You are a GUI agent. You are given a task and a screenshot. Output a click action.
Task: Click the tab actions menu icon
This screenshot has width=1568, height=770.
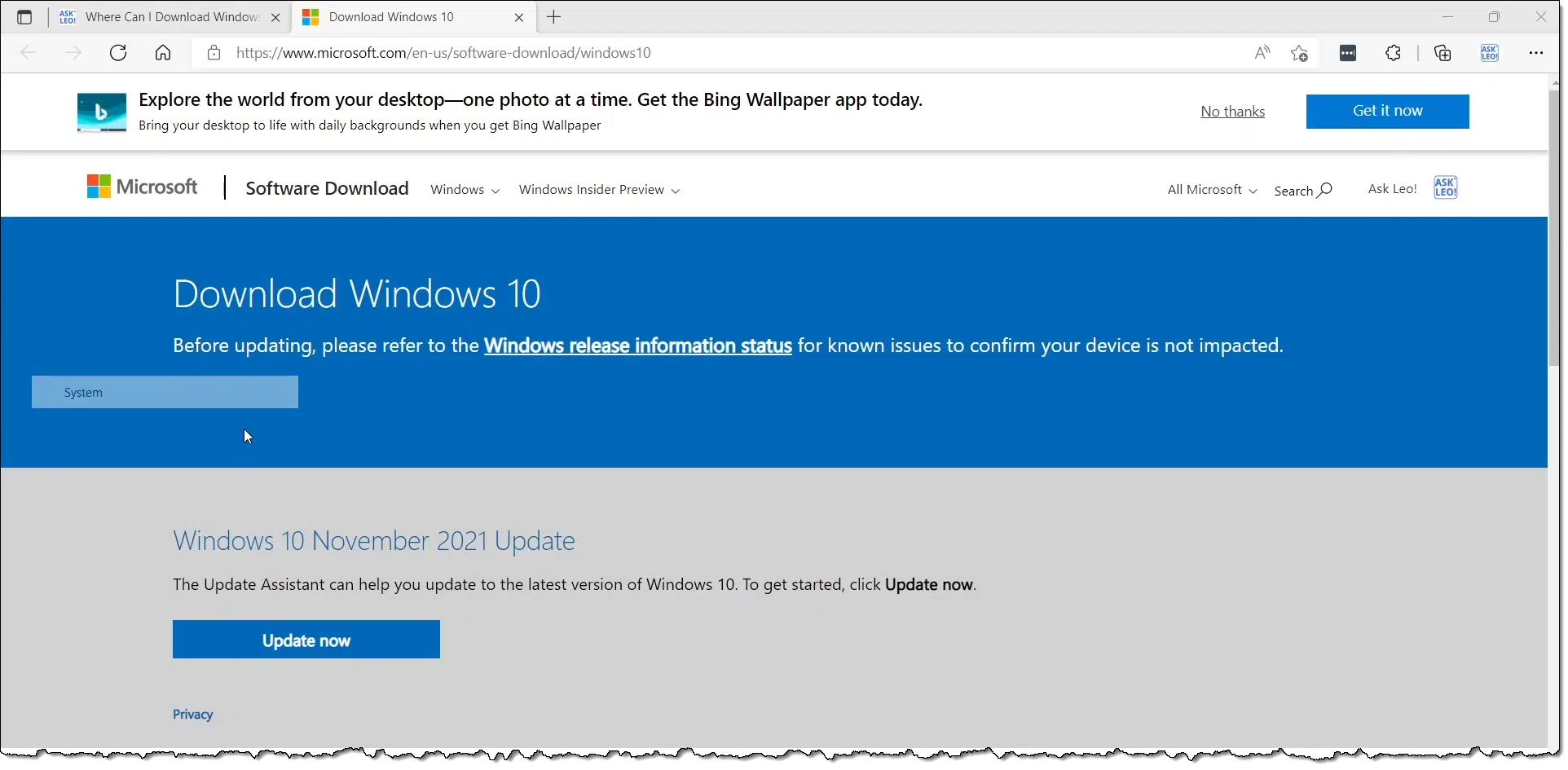[24, 17]
